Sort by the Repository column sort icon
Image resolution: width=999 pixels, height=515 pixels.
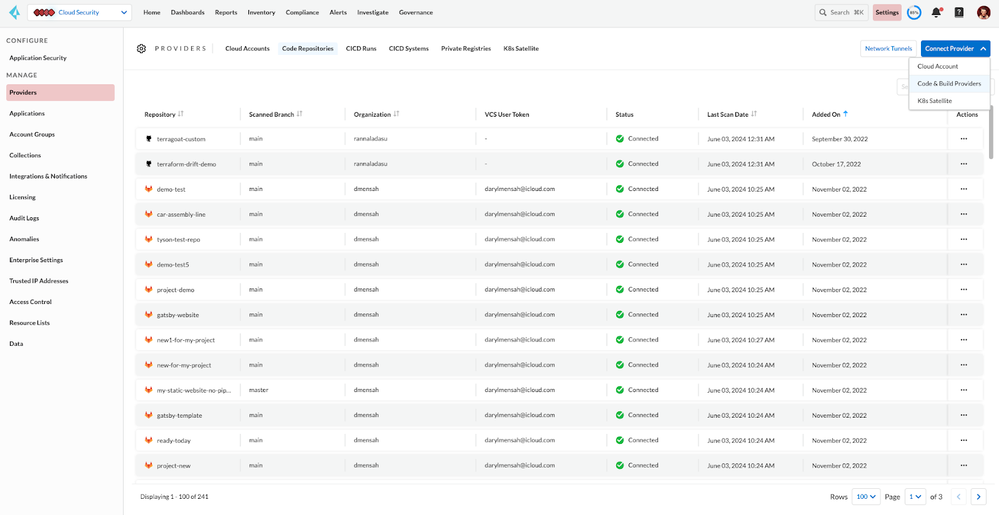[181, 114]
